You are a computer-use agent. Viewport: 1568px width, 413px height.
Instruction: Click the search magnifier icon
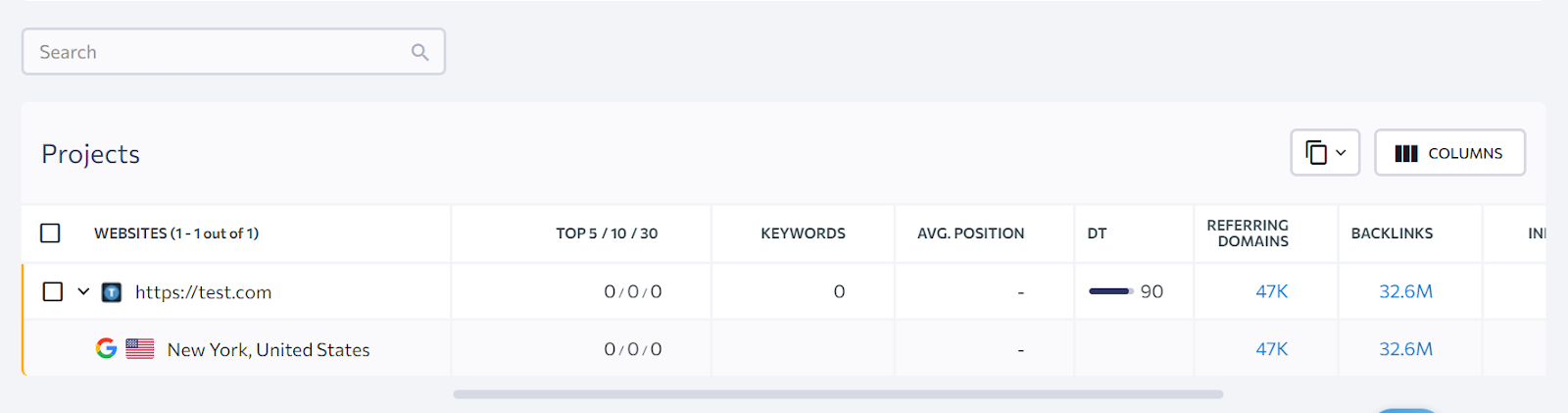pyautogui.click(x=419, y=52)
